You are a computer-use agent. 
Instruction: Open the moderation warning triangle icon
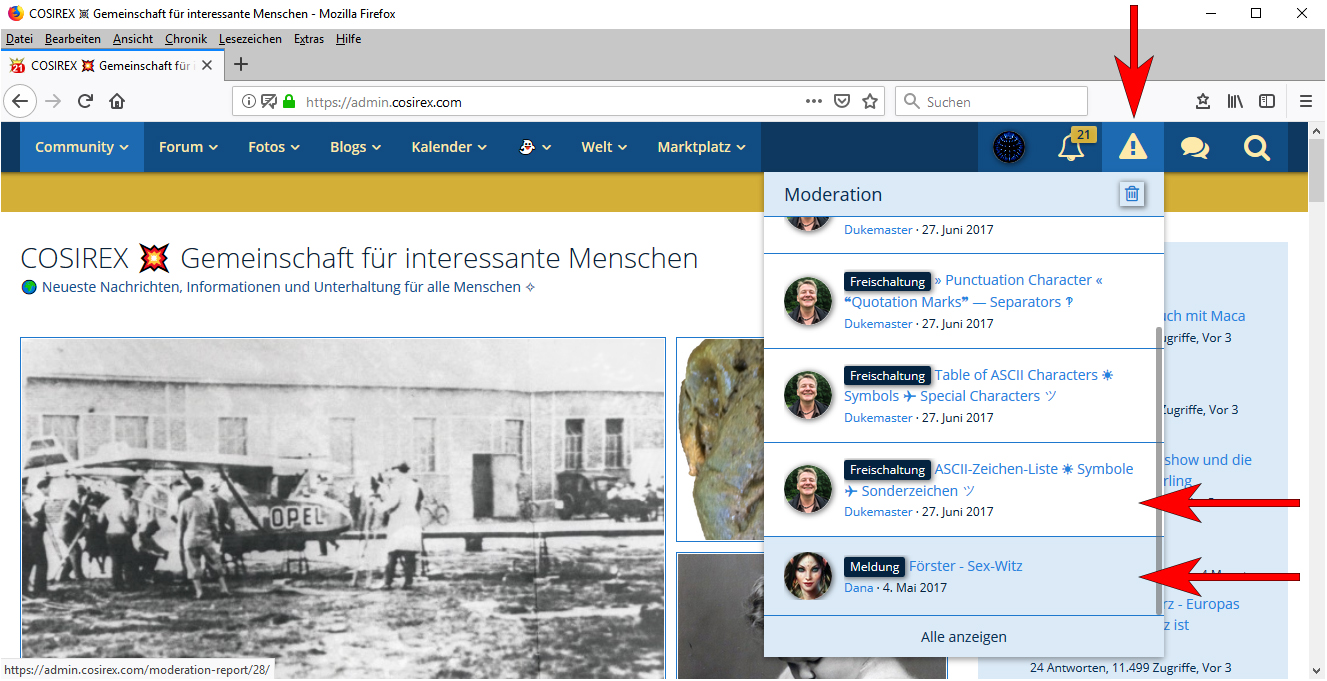tap(1132, 147)
